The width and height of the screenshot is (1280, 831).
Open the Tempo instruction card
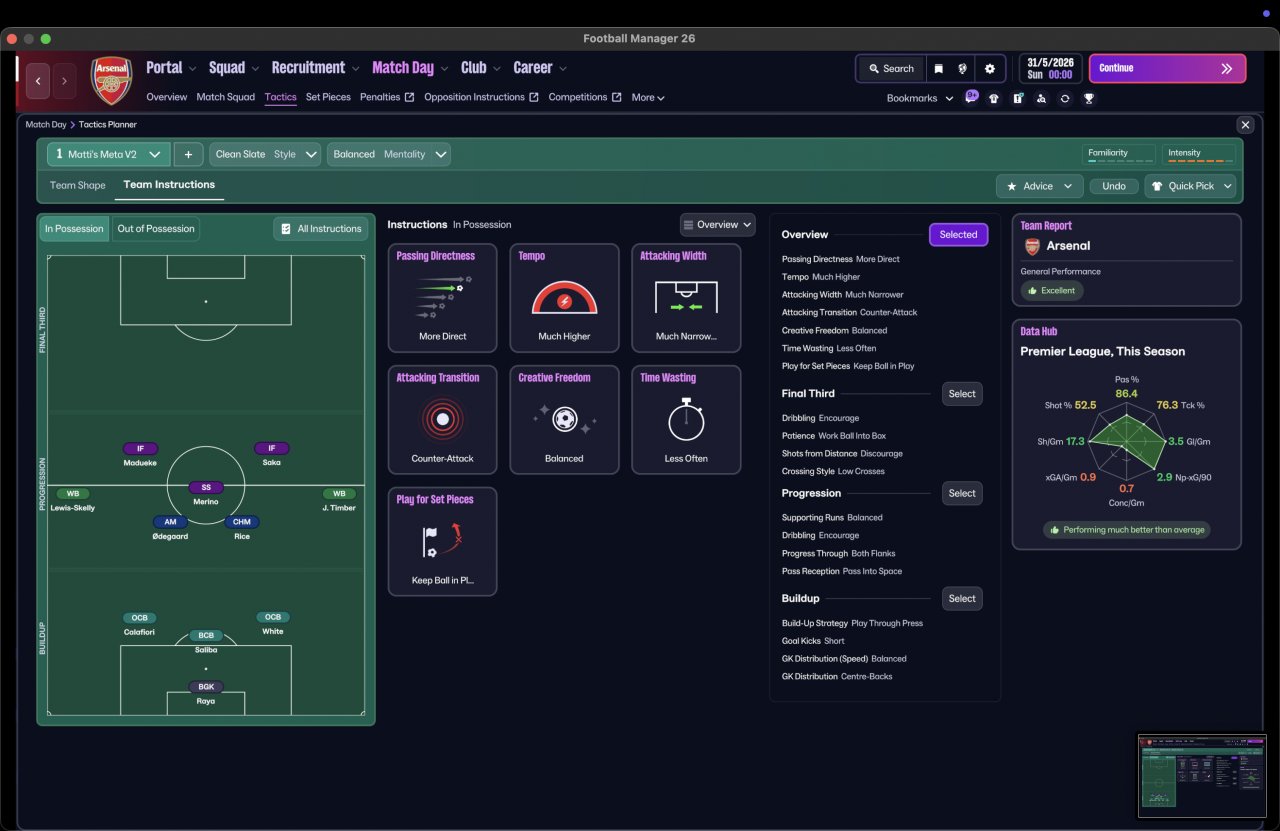tap(564, 298)
